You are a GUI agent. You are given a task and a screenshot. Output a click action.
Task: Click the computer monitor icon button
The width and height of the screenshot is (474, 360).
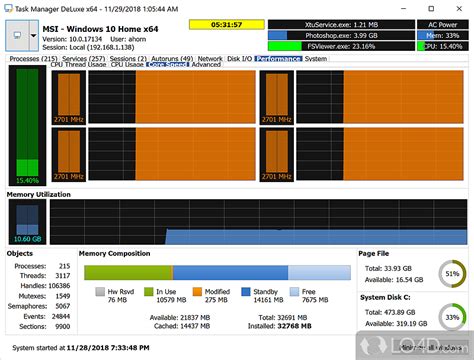pyautogui.click(x=18, y=35)
